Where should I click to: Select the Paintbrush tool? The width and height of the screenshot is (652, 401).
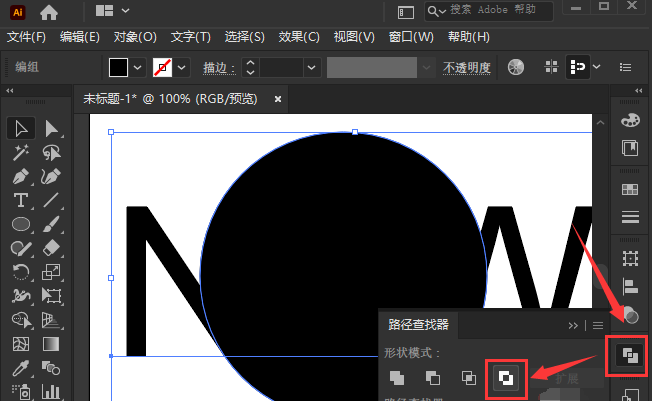[x=51, y=224]
